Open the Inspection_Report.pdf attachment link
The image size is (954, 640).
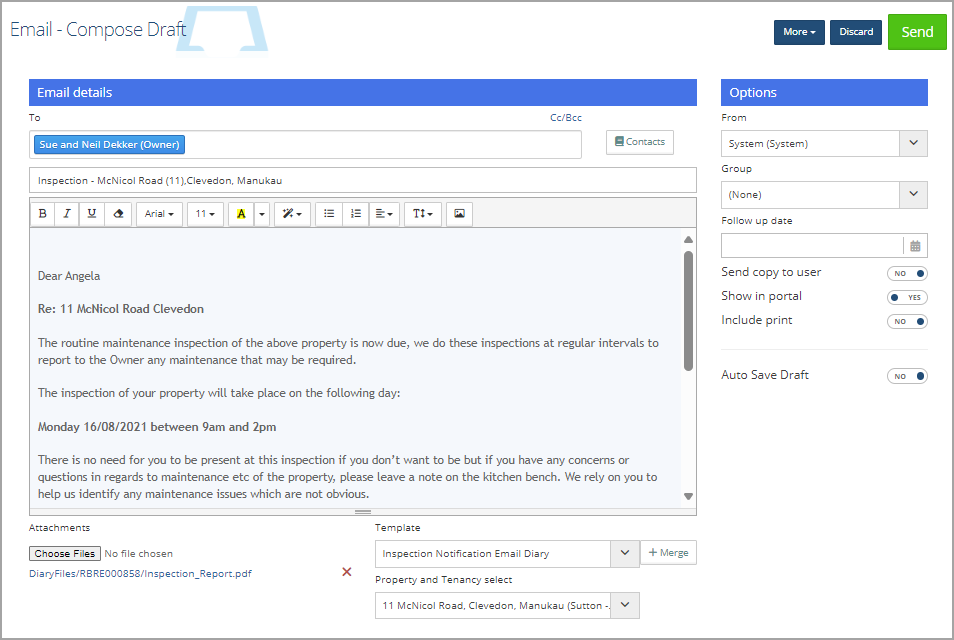(141, 573)
